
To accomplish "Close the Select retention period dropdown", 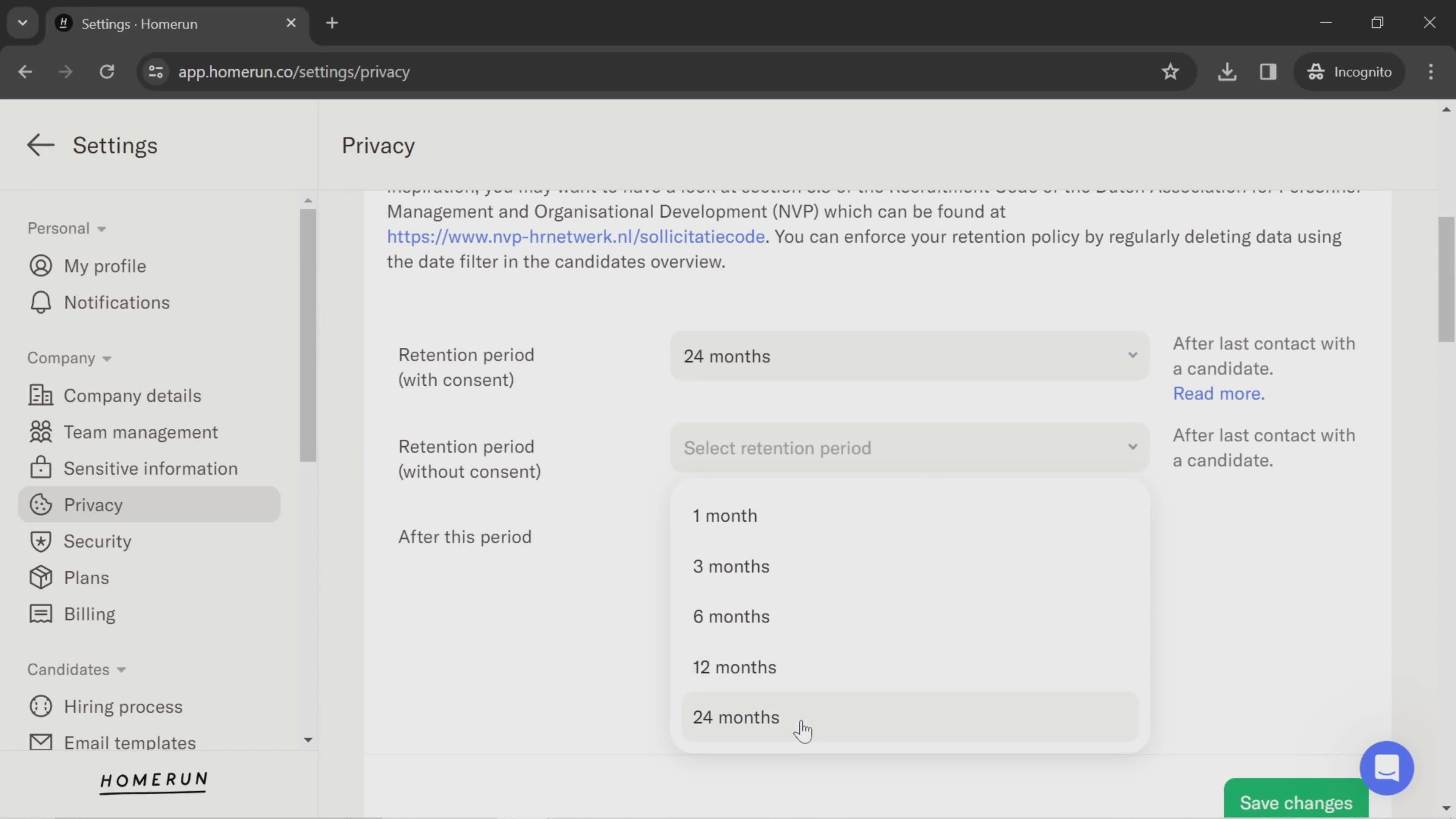I will coord(910,447).
